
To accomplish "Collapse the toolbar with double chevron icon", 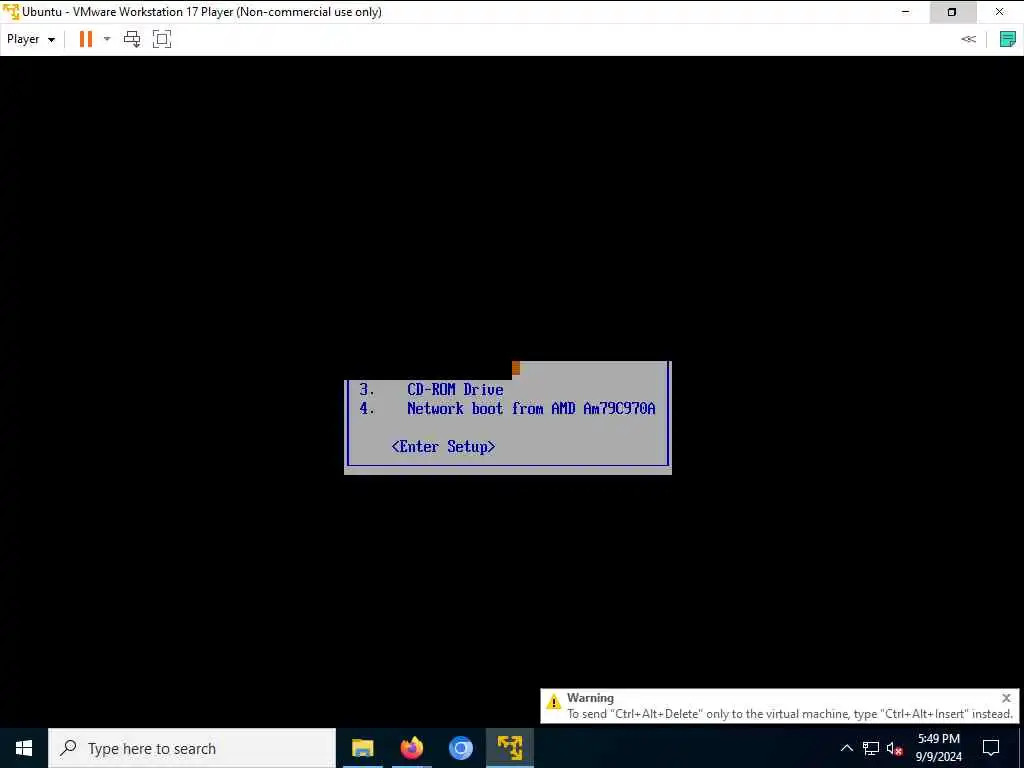I will (x=968, y=39).
